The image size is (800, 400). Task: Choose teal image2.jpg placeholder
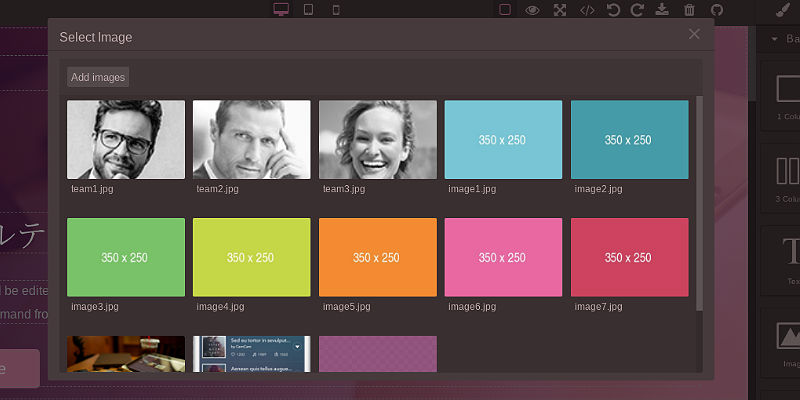click(x=630, y=139)
